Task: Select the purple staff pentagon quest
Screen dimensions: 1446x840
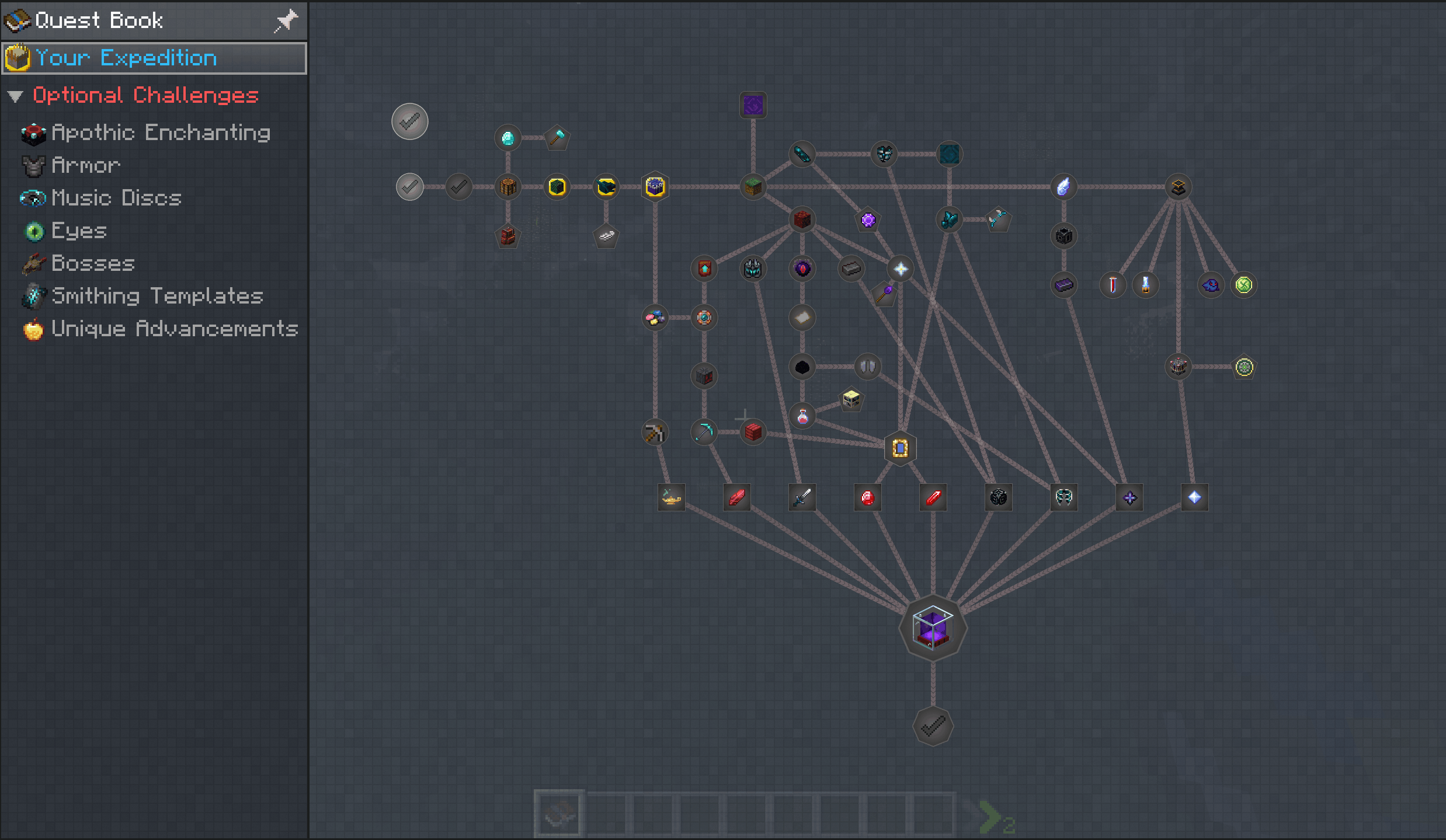Action: tap(884, 294)
